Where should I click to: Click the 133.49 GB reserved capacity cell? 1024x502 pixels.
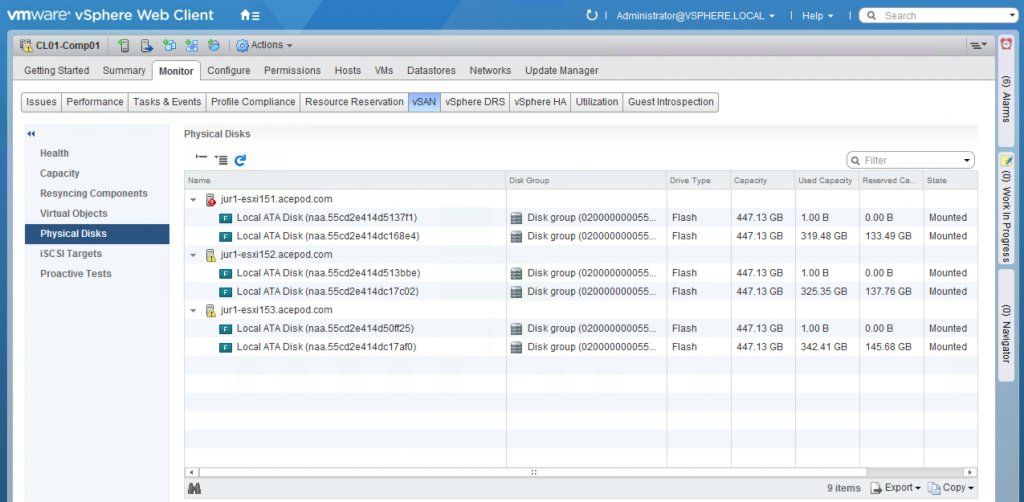tap(890, 236)
